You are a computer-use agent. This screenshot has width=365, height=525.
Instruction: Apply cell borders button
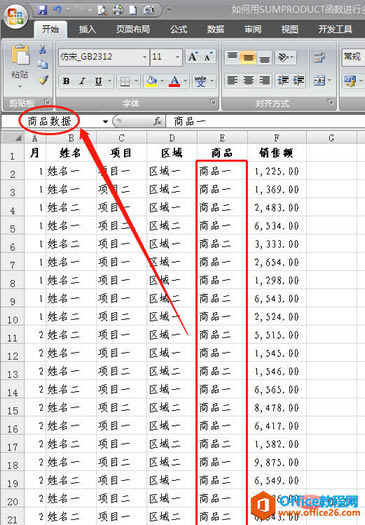(x=125, y=81)
